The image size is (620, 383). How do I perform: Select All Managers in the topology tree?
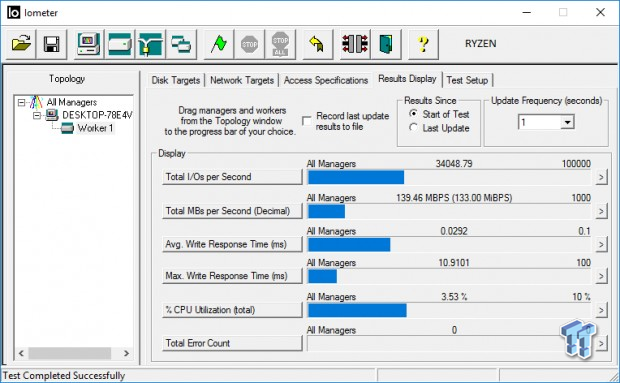72,102
